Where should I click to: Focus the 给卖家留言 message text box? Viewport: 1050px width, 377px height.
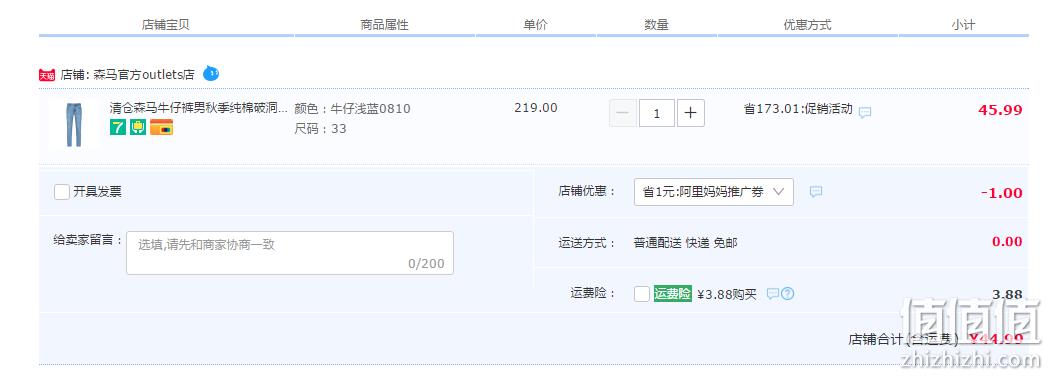point(290,253)
